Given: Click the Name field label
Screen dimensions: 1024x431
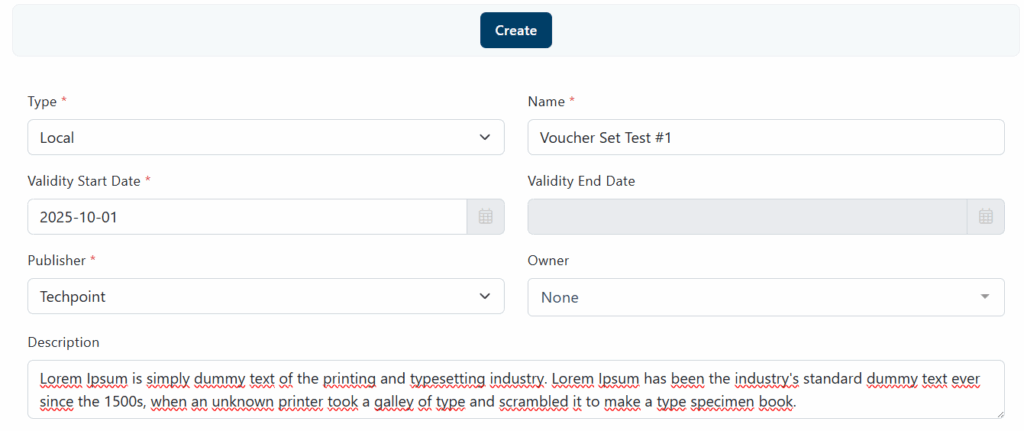Looking at the screenshot, I should tap(546, 101).
